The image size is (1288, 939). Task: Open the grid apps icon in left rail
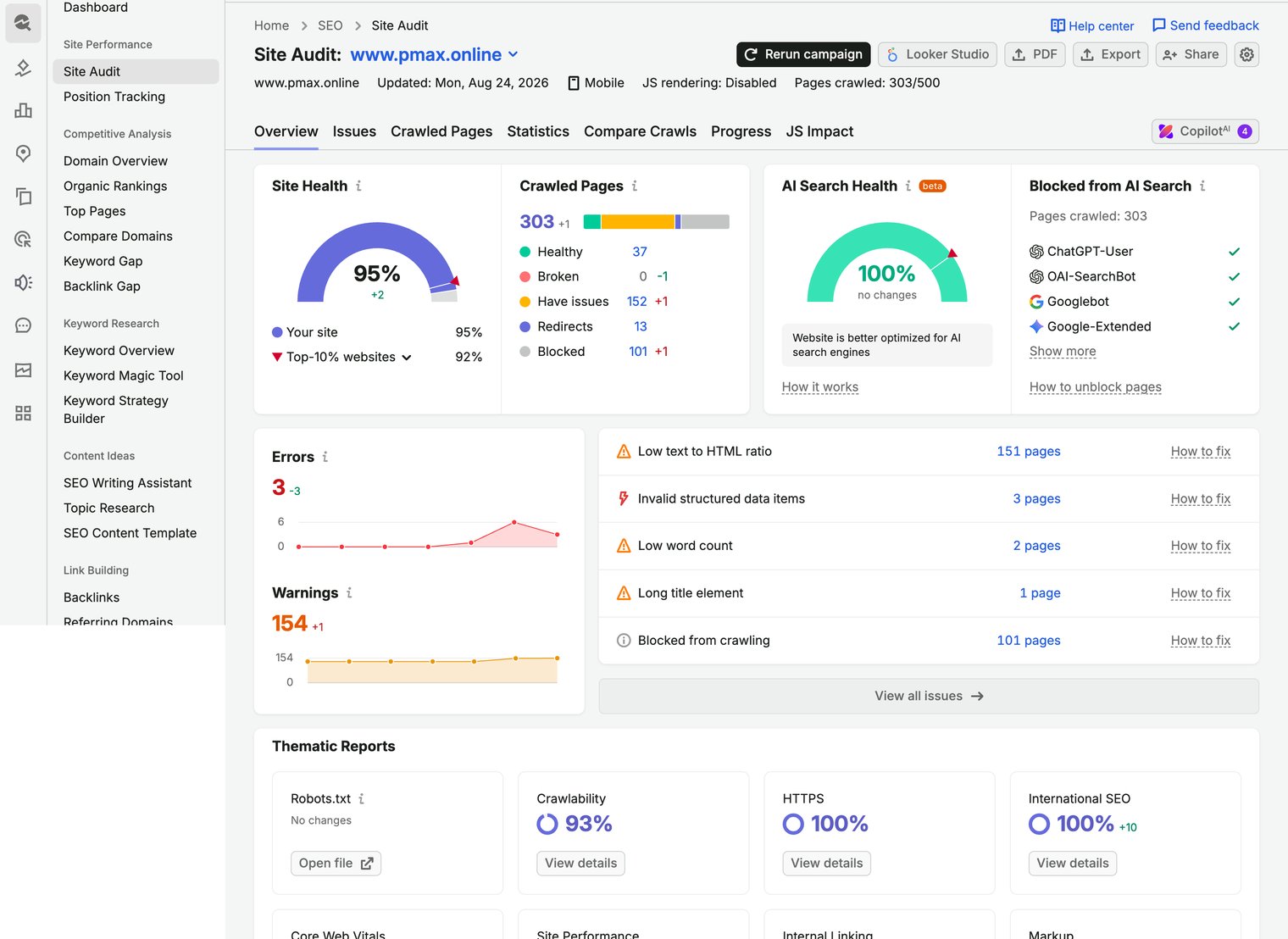pos(24,413)
